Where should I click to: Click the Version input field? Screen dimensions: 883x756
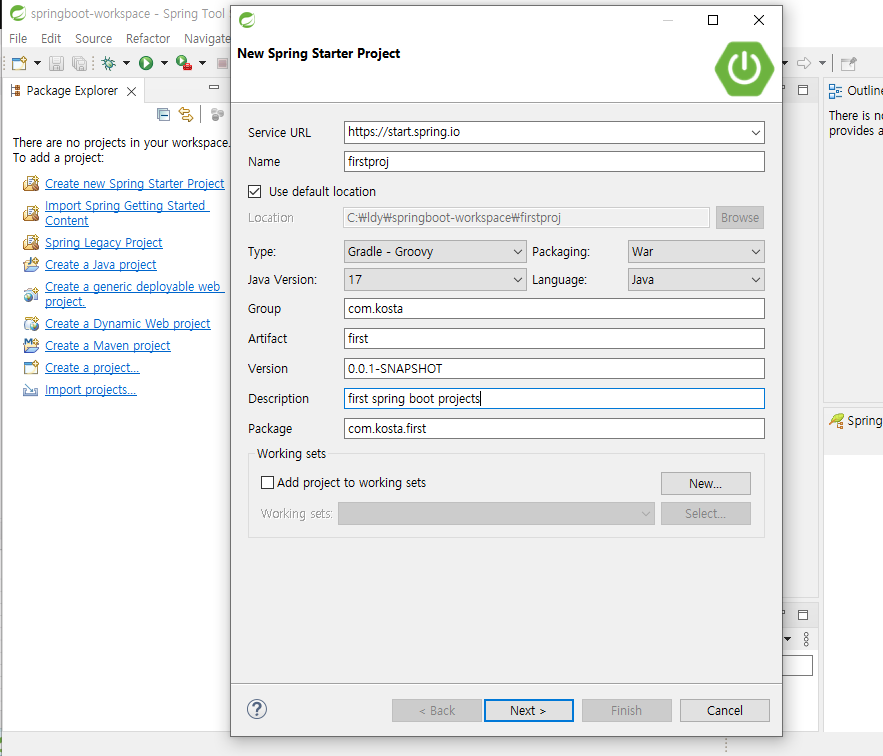click(554, 368)
